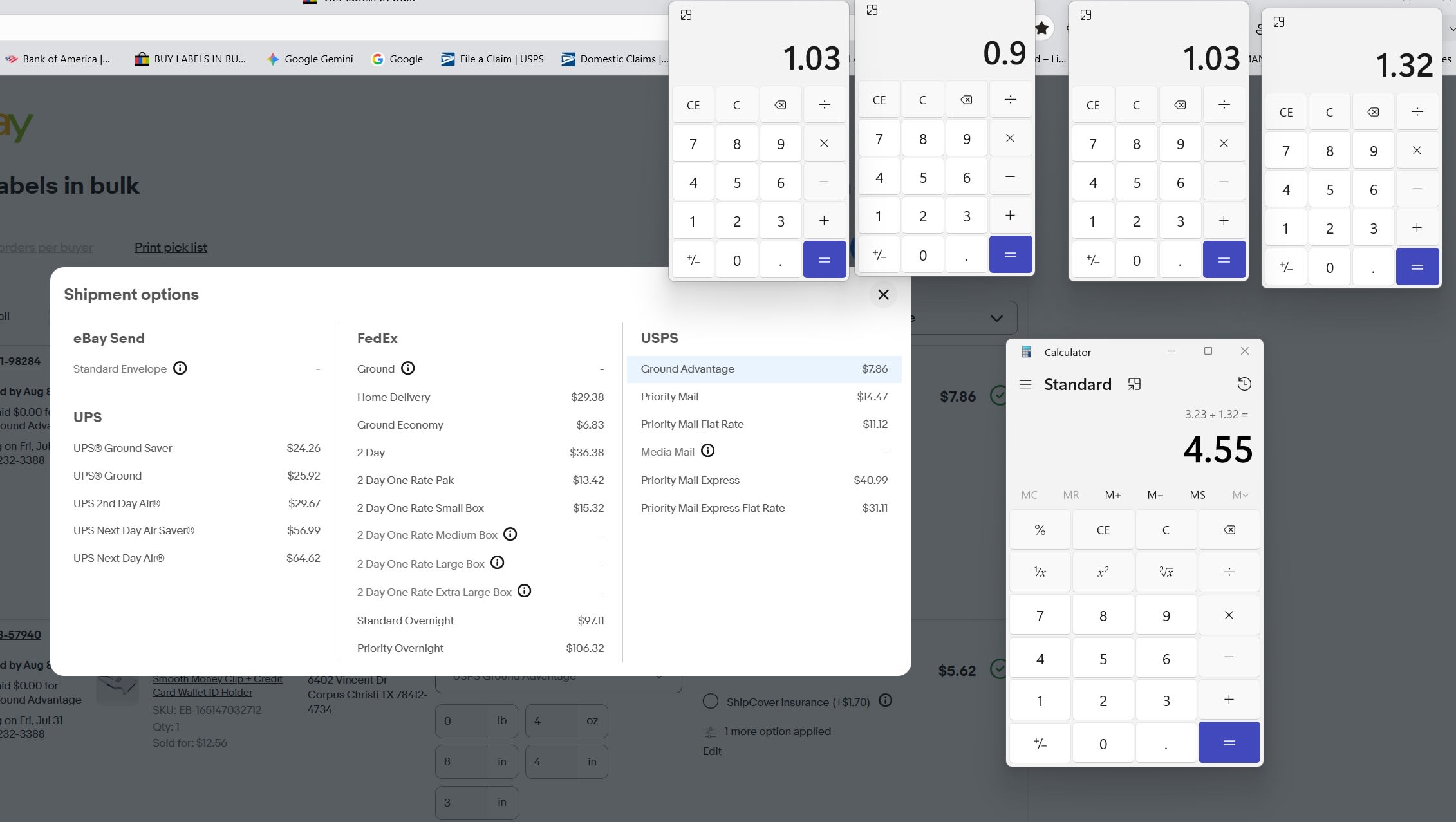Open the memory list MV dropdown

click(x=1240, y=495)
